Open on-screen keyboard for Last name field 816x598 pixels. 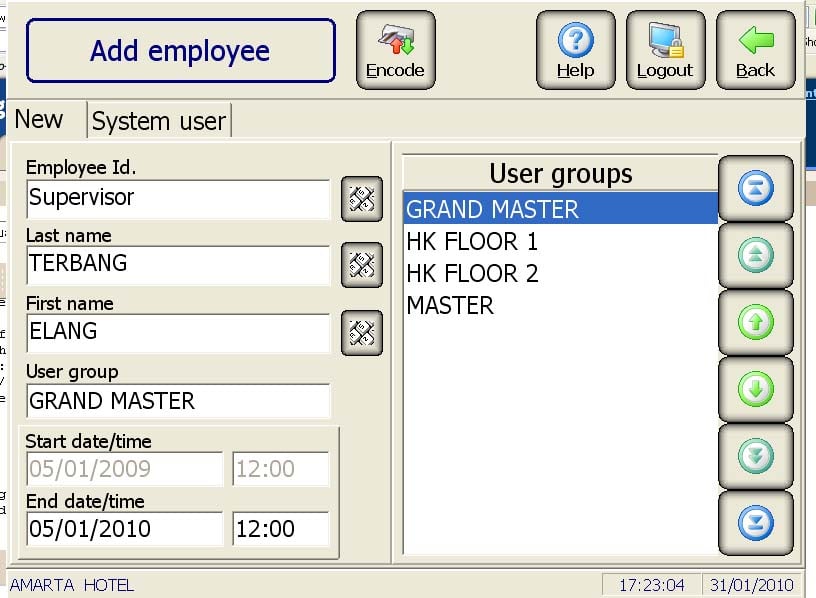tap(360, 266)
